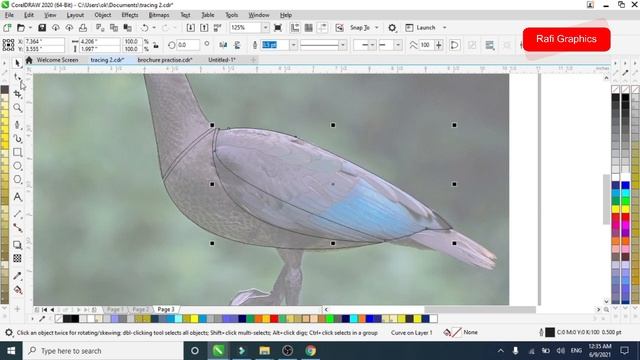Viewport: 640px width, 360px height.
Task: Click the Export icon
Action: tap(204, 28)
